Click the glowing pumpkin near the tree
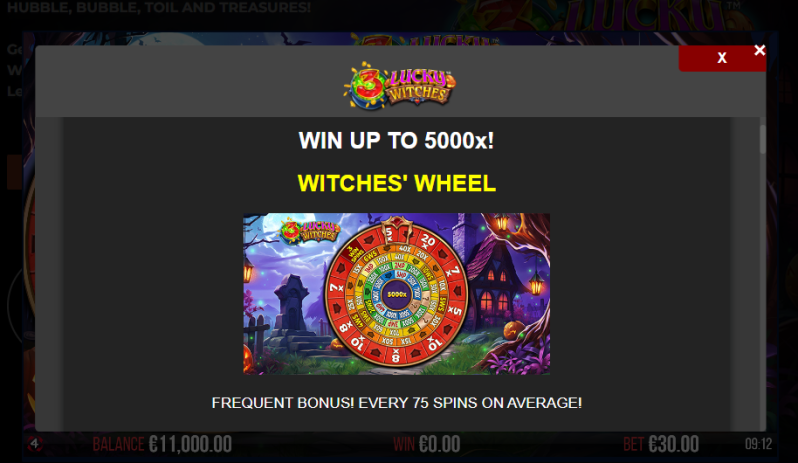Viewport: 798px width, 463px height. pyautogui.click(x=516, y=330)
